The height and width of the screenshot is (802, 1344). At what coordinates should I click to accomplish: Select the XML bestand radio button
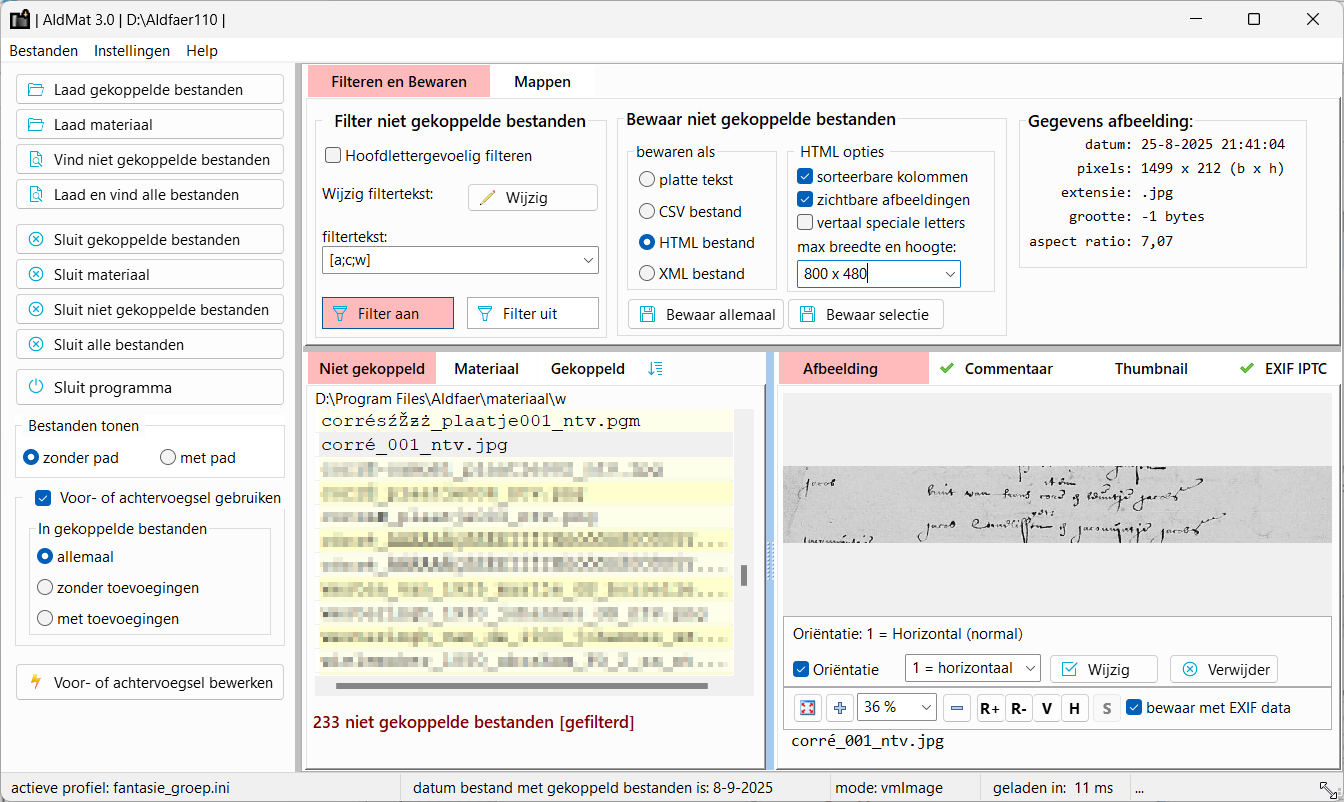(647, 273)
